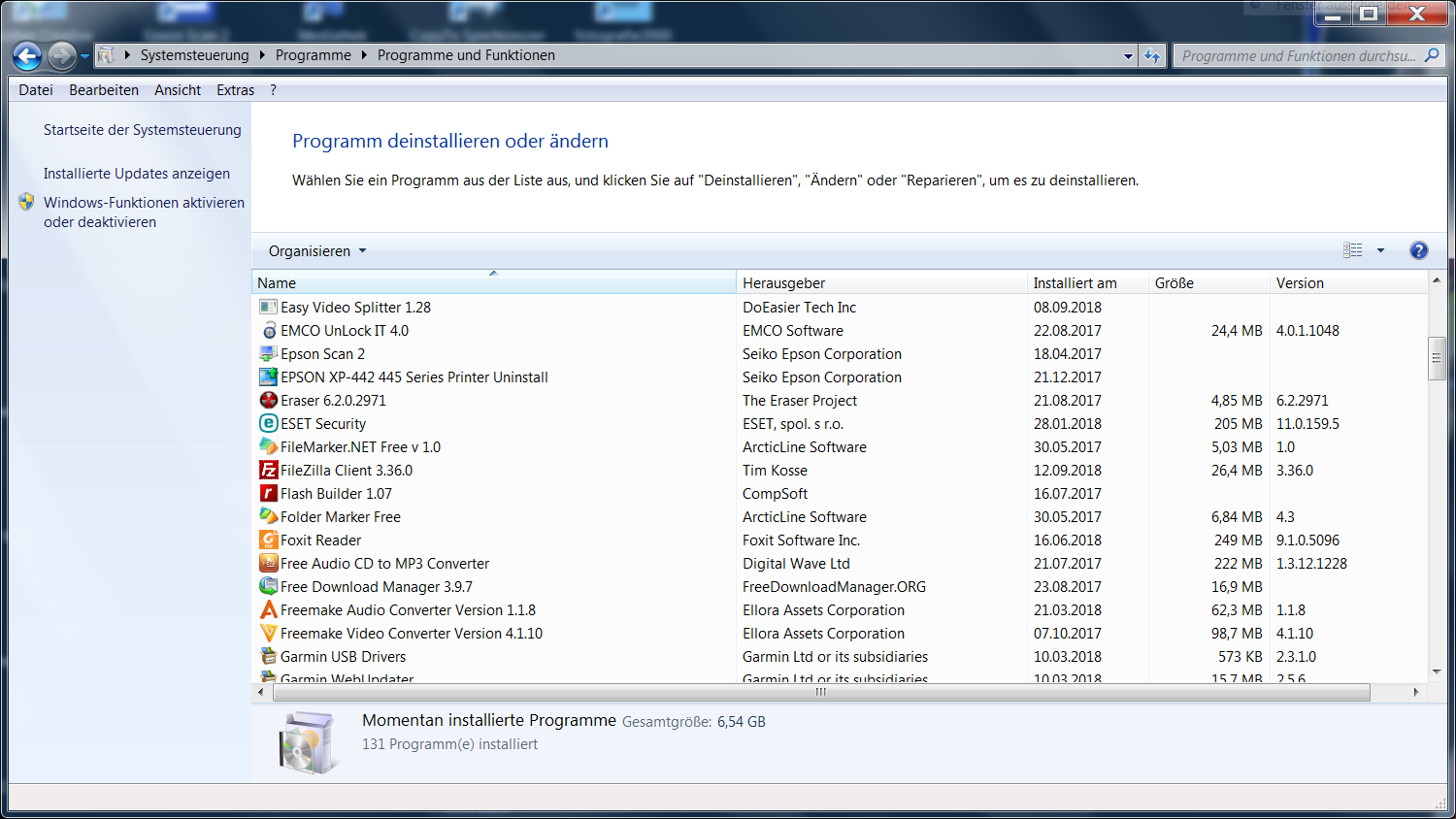This screenshot has height=819, width=1456.
Task: Go forward with the Forward arrow button
Action: click(61, 56)
